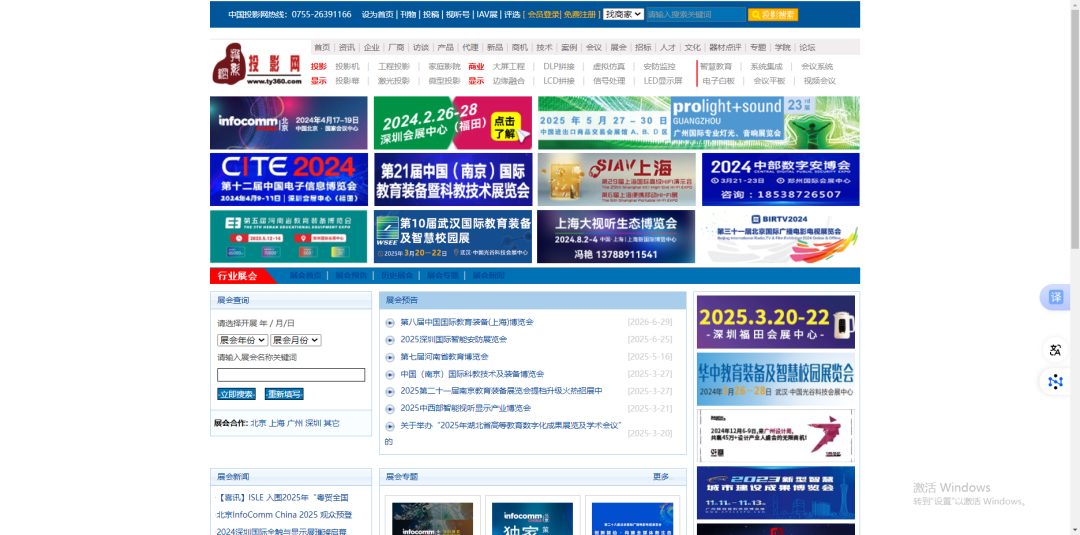This screenshot has height=535, width=1080.
Task: Click the bullet icon beside 2025中西部智能视听显示产业博览会
Action: [x=390, y=409]
